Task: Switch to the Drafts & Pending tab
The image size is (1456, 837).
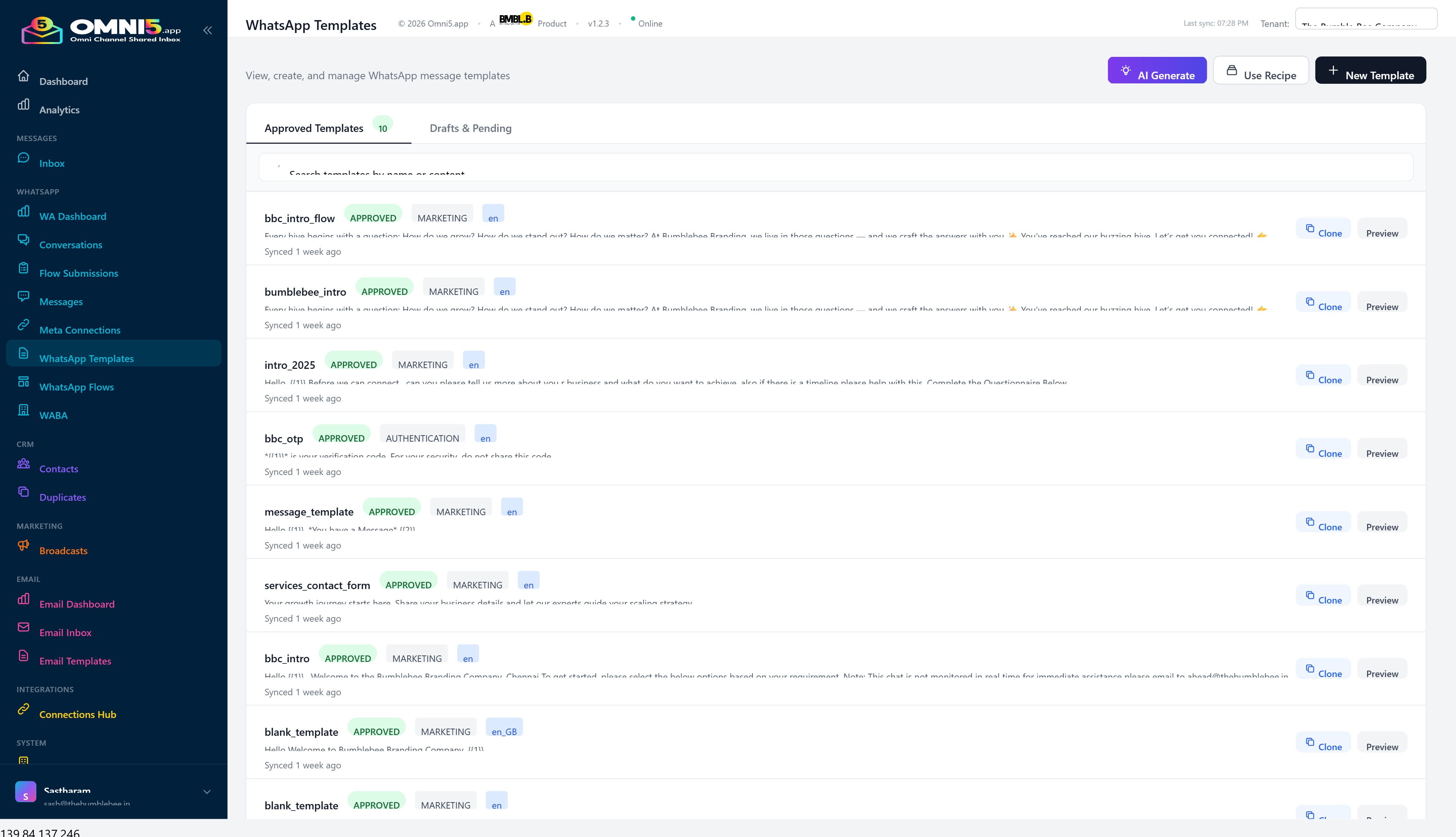Action: point(470,128)
